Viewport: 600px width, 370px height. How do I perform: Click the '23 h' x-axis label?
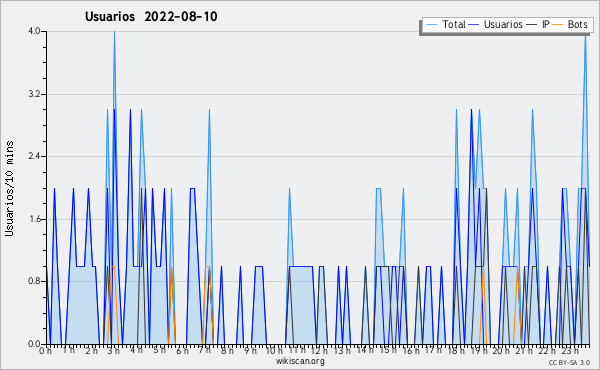click(x=570, y=351)
